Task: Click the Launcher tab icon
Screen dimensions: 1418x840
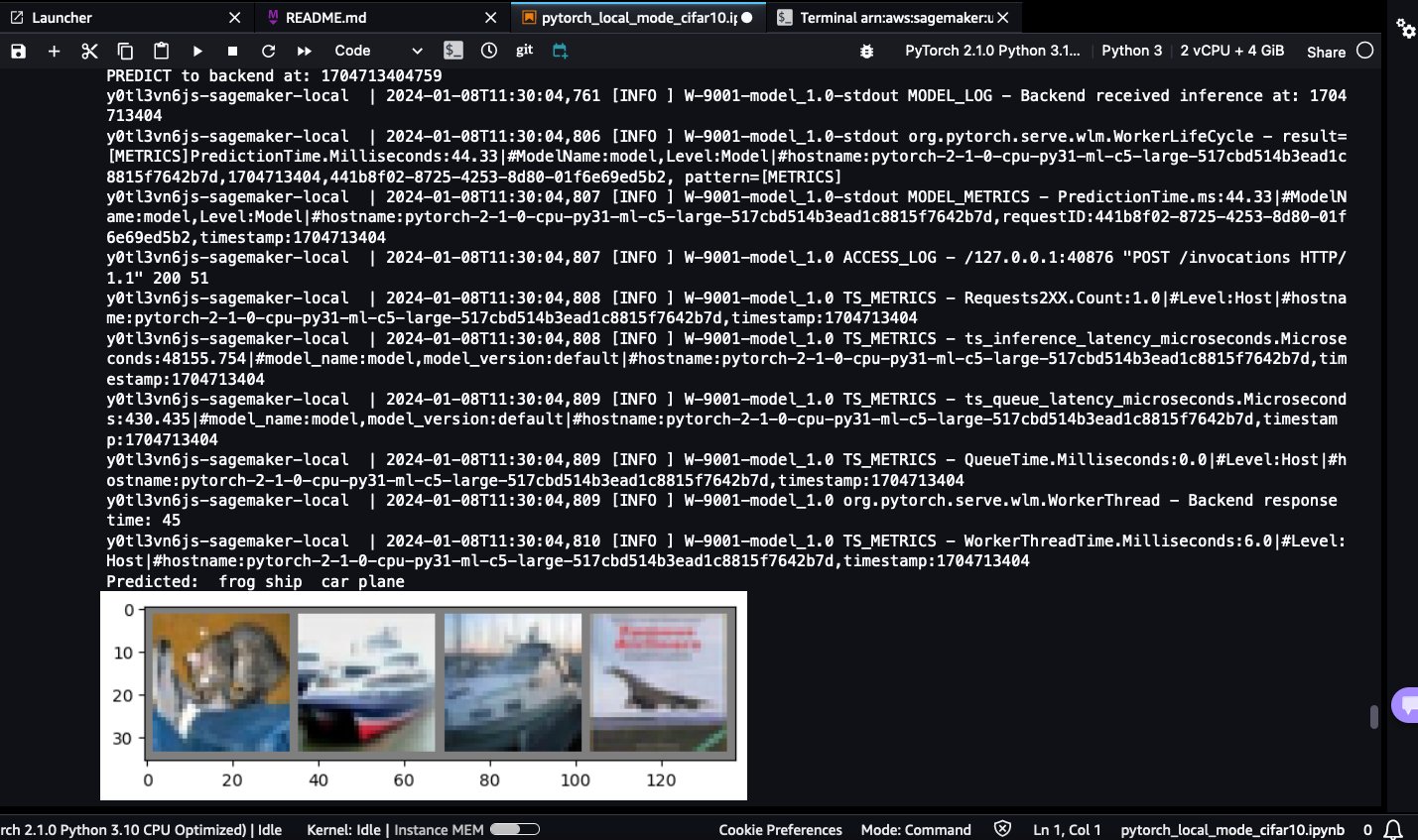Action: click(16, 18)
